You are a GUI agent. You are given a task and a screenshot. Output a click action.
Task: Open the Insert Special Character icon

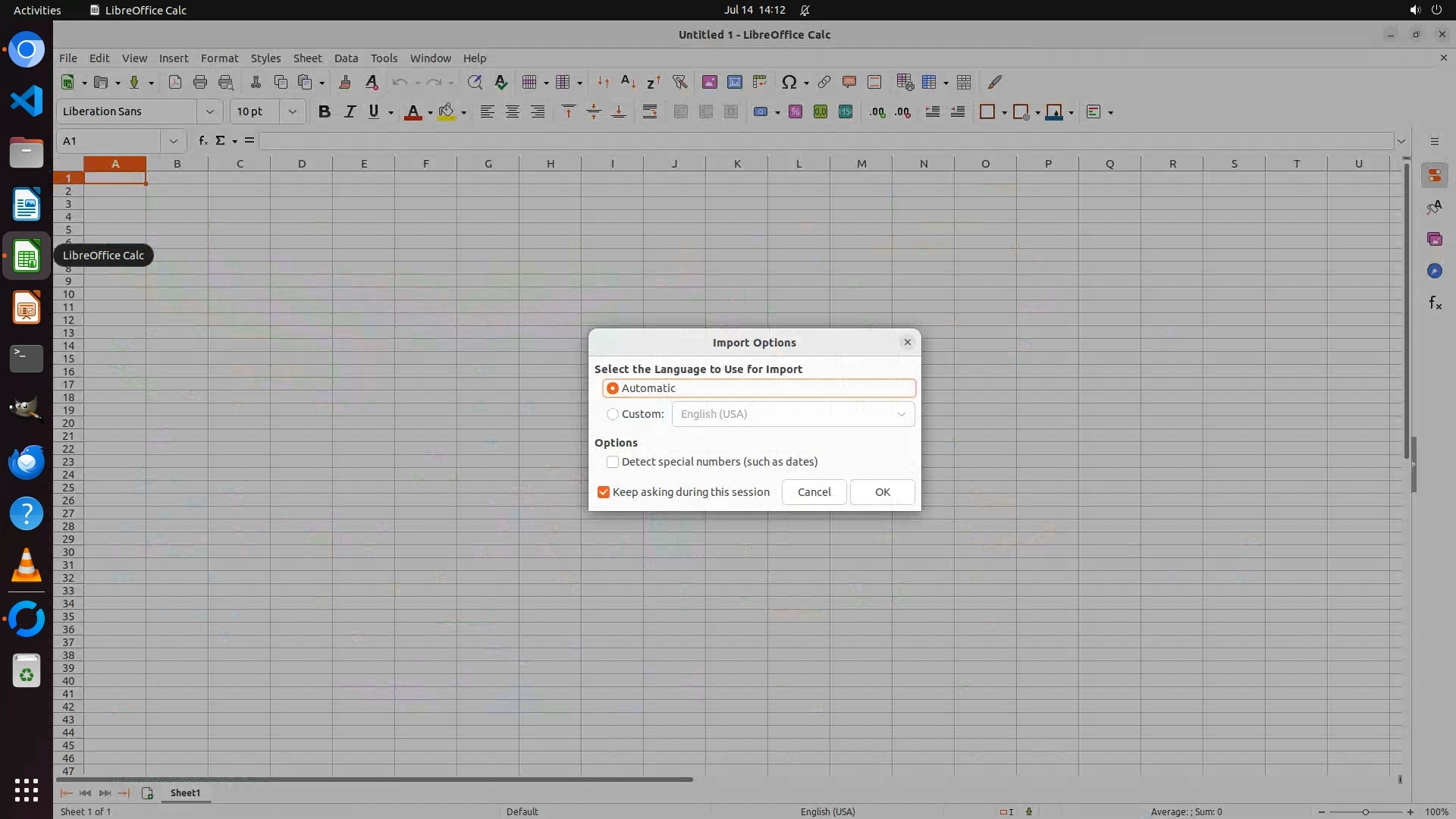click(x=789, y=82)
